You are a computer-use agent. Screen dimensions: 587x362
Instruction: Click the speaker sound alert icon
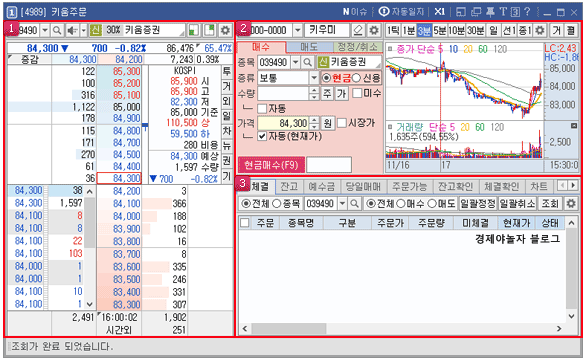[72, 30]
